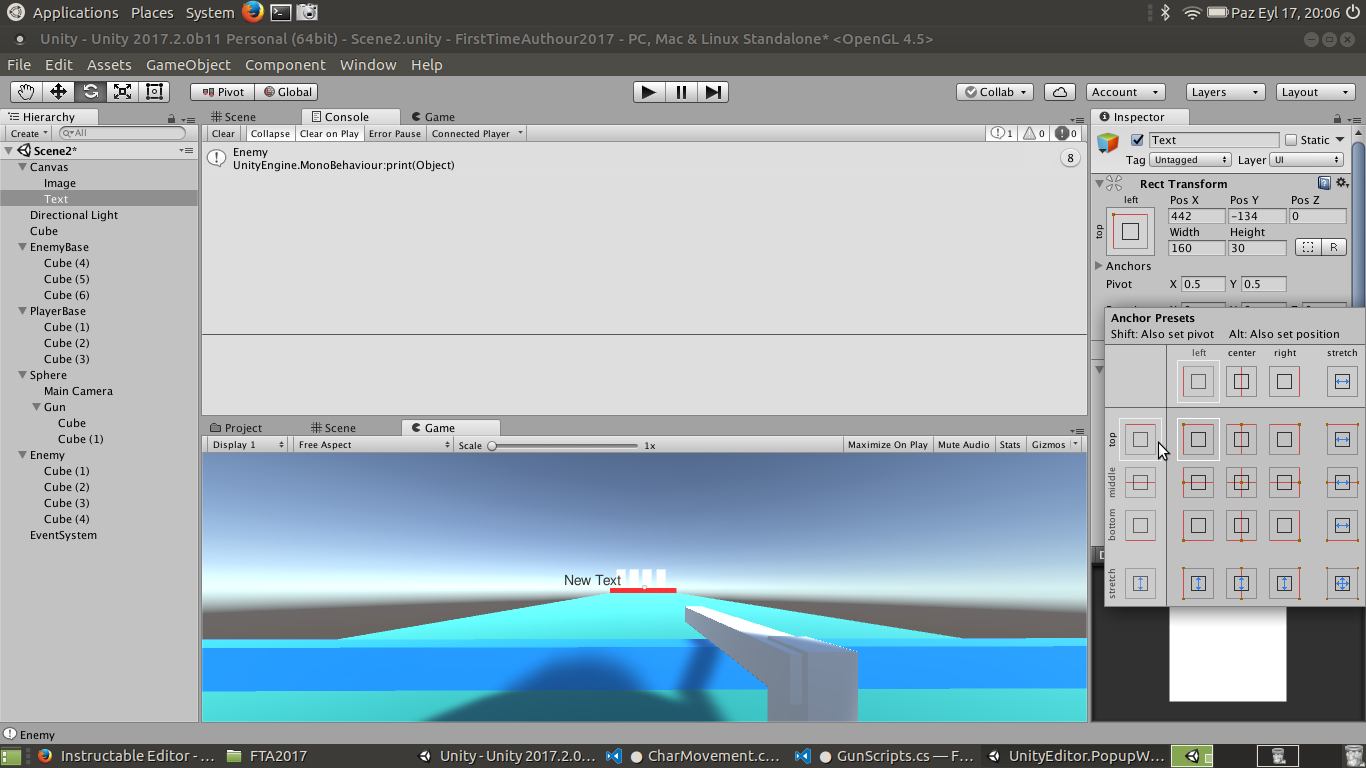Screen dimensions: 1366x768
Task: Click the Pause button
Action: click(x=681, y=92)
